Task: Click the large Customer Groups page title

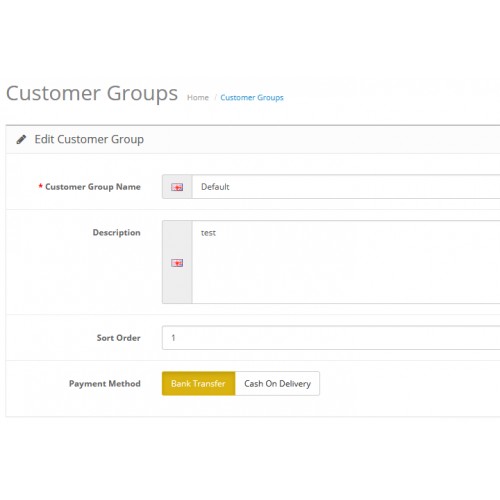Action: click(x=92, y=93)
